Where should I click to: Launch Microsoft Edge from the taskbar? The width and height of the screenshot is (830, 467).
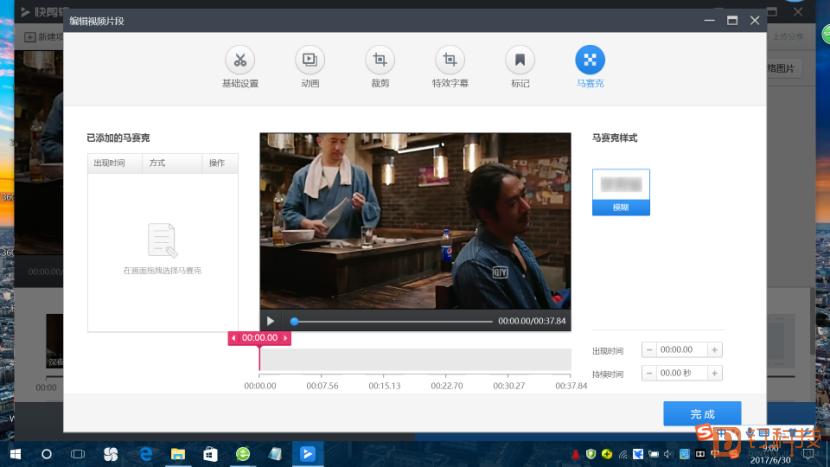pos(146,454)
